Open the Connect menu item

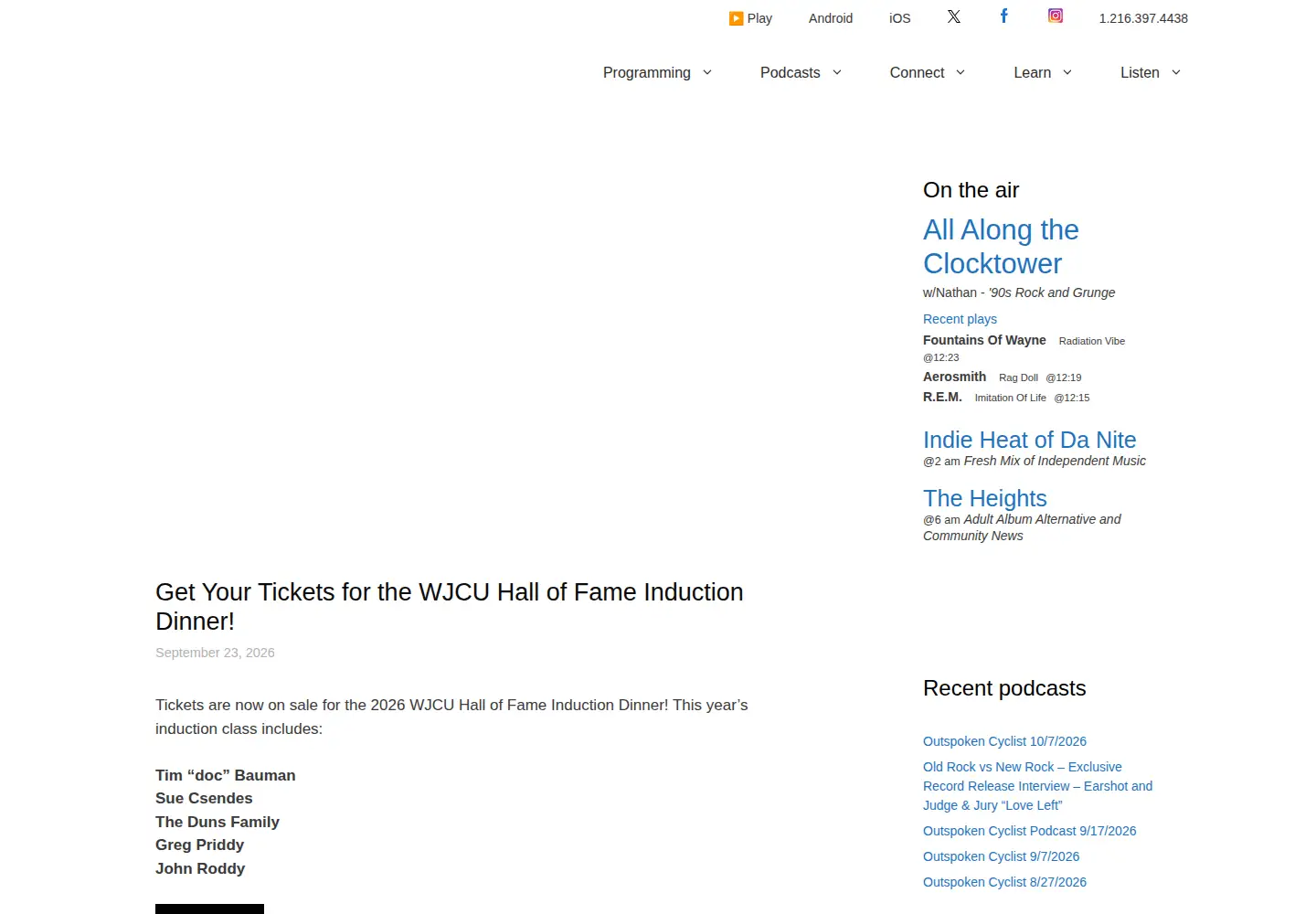(x=918, y=73)
